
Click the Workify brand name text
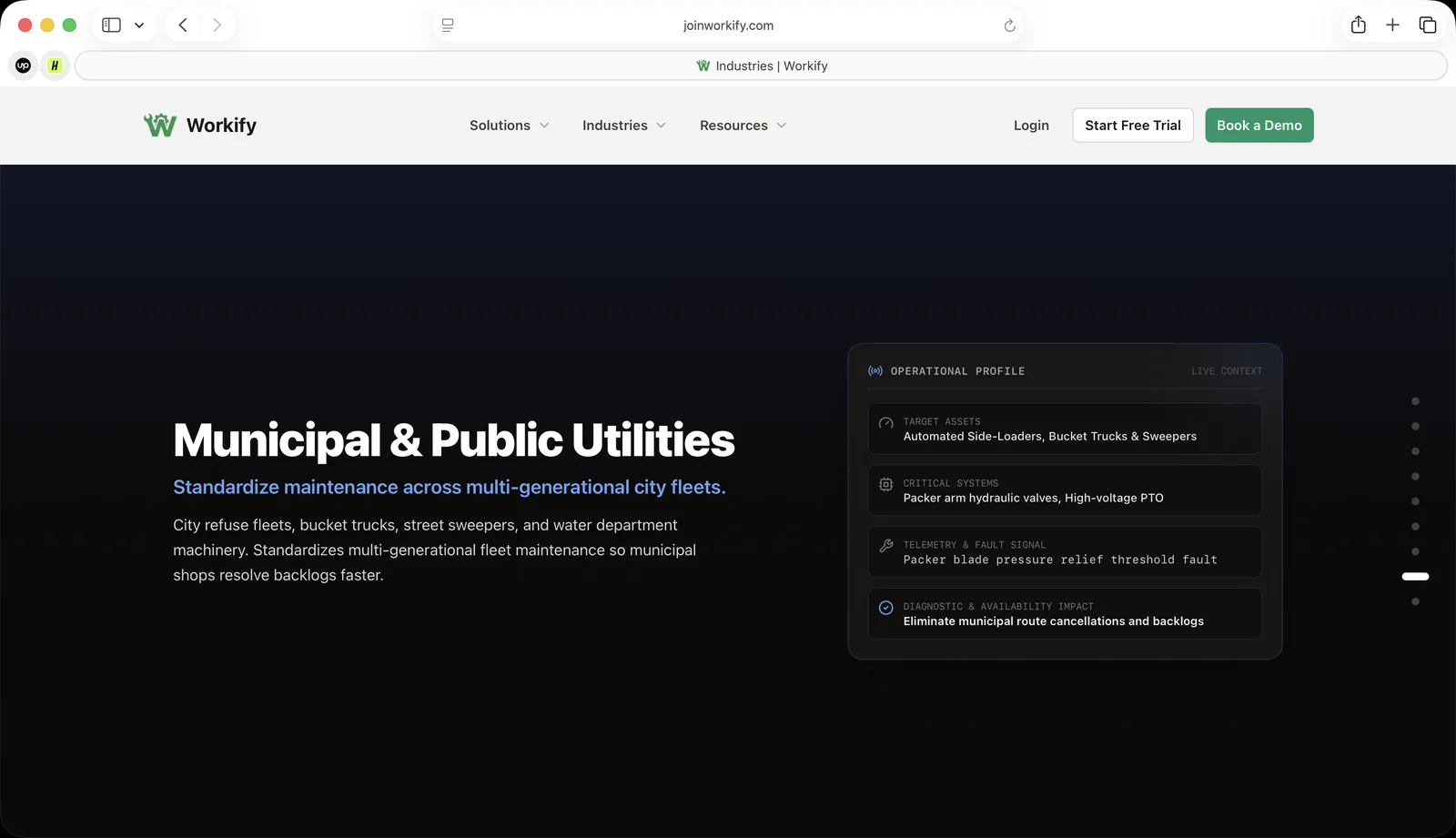221,126
